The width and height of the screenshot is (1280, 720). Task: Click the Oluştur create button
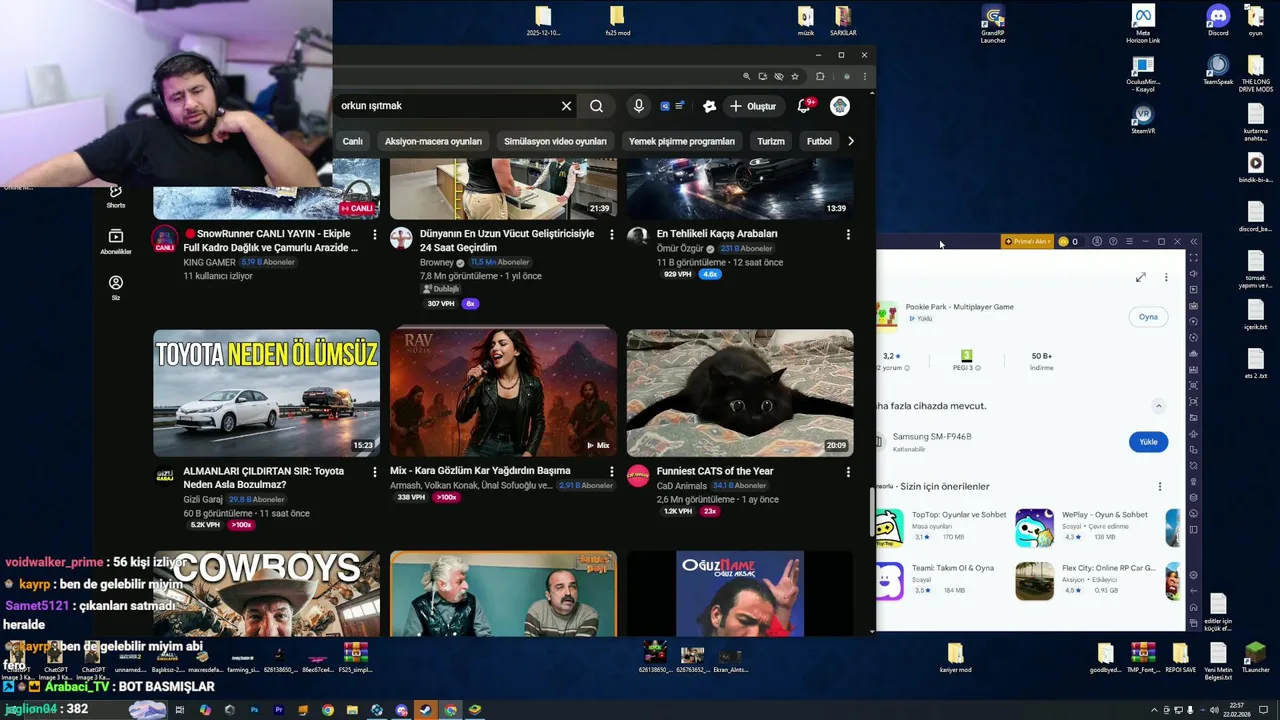(x=753, y=106)
